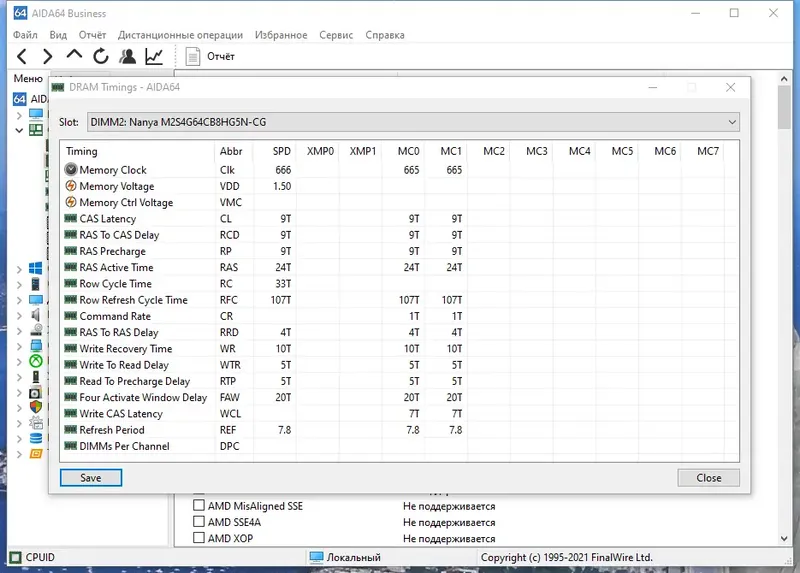Collapse the expanded motherboard tree node
This screenshot has width=800, height=573.
point(19,130)
